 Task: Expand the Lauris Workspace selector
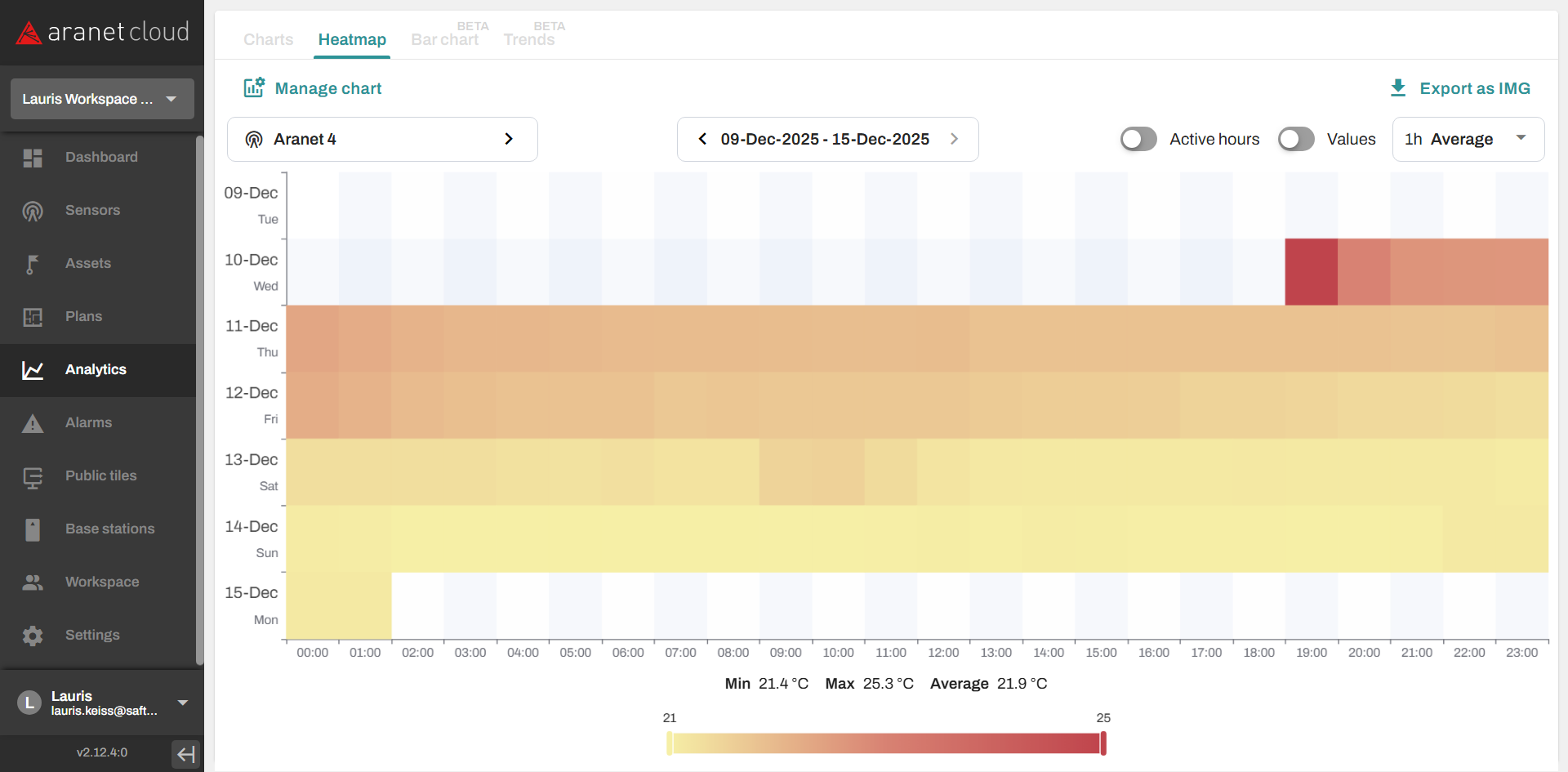[x=102, y=99]
